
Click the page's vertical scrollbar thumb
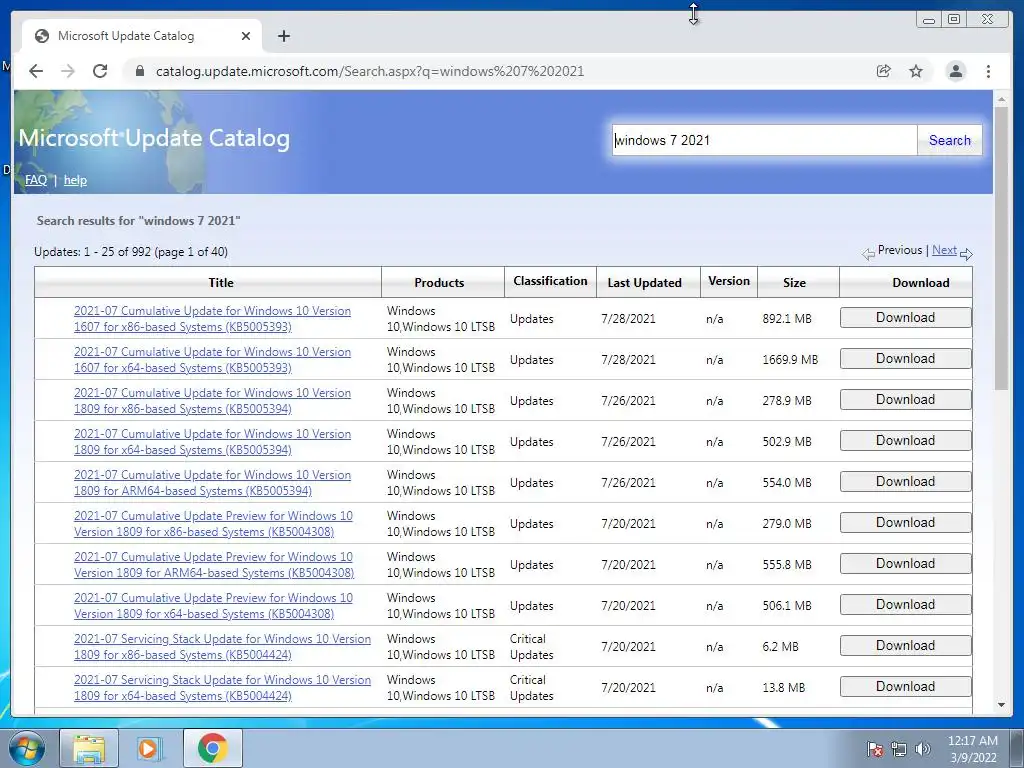click(1001, 248)
